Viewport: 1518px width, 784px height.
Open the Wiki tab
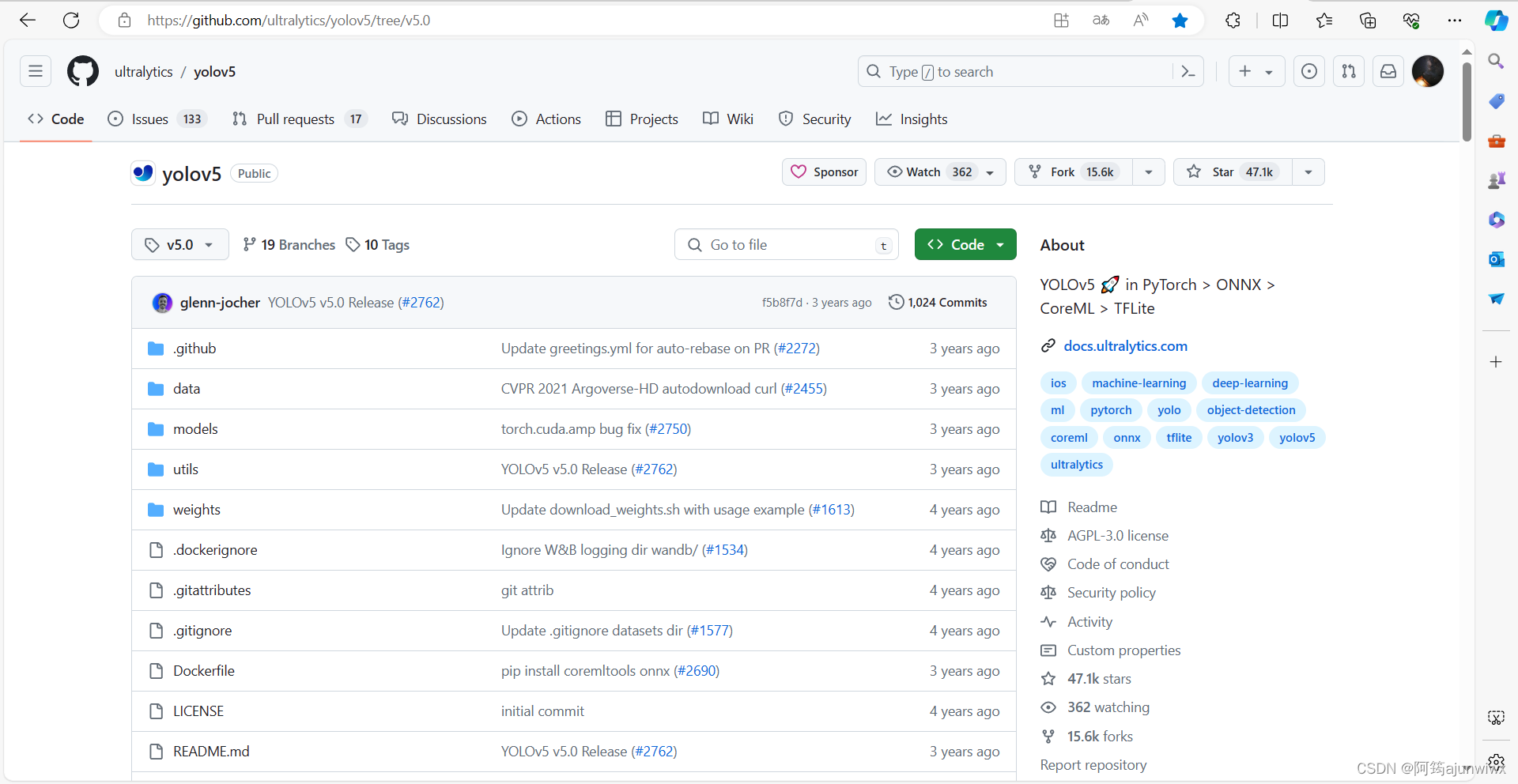click(x=728, y=119)
